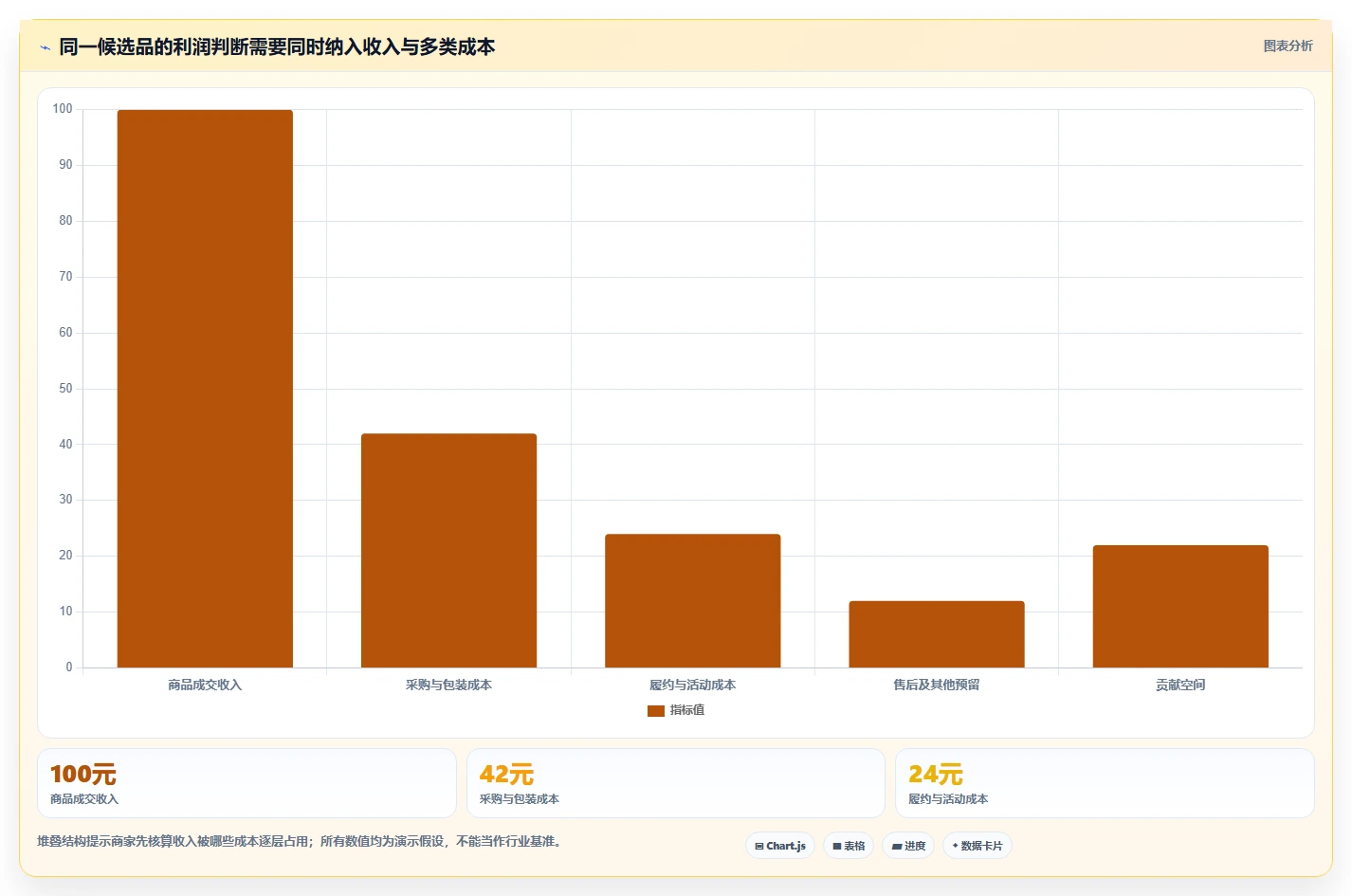Click the 履约与活动成本 x-axis label
Viewport: 1352px width, 896px height.
pos(692,685)
